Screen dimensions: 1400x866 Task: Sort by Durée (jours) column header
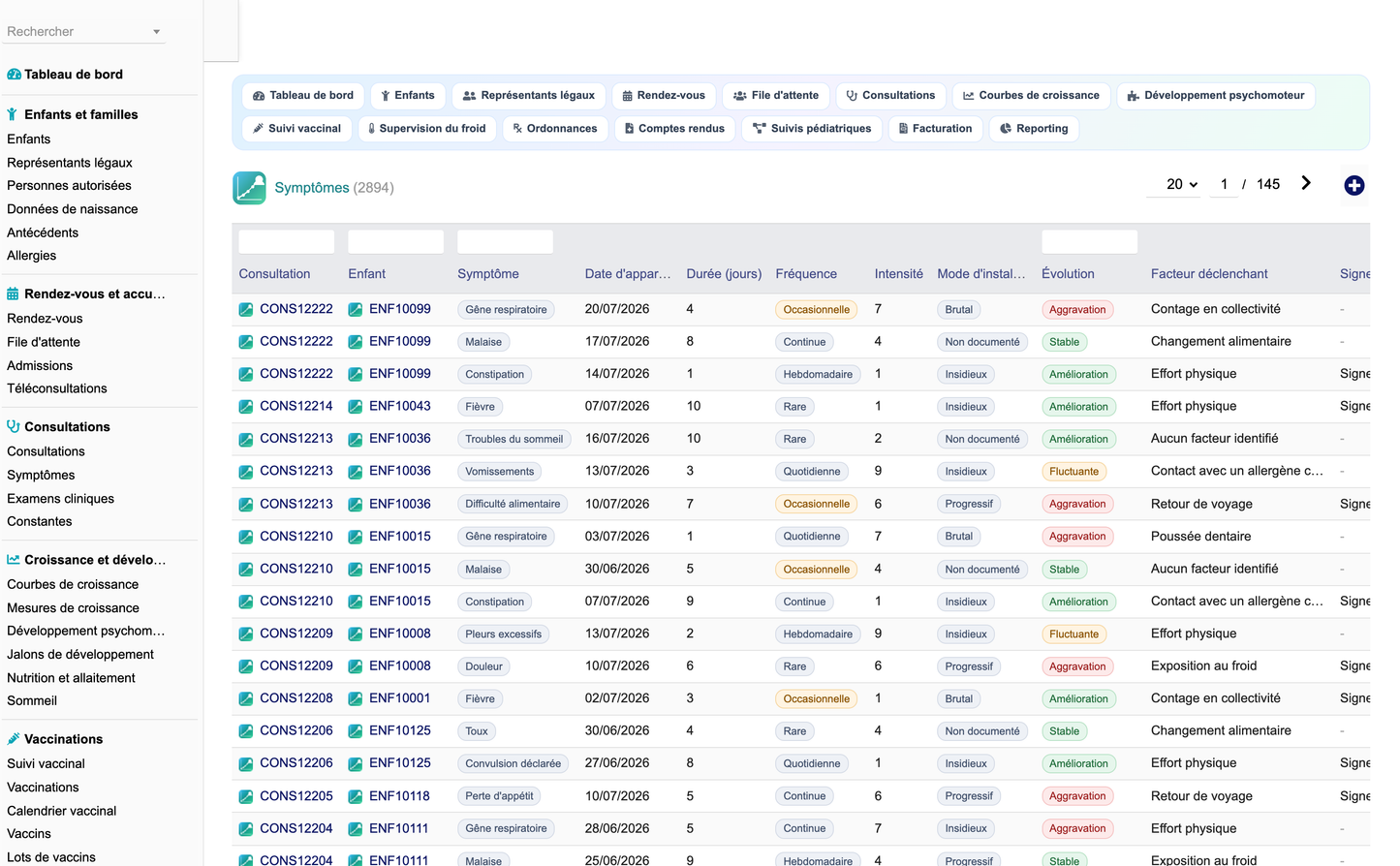(724, 274)
